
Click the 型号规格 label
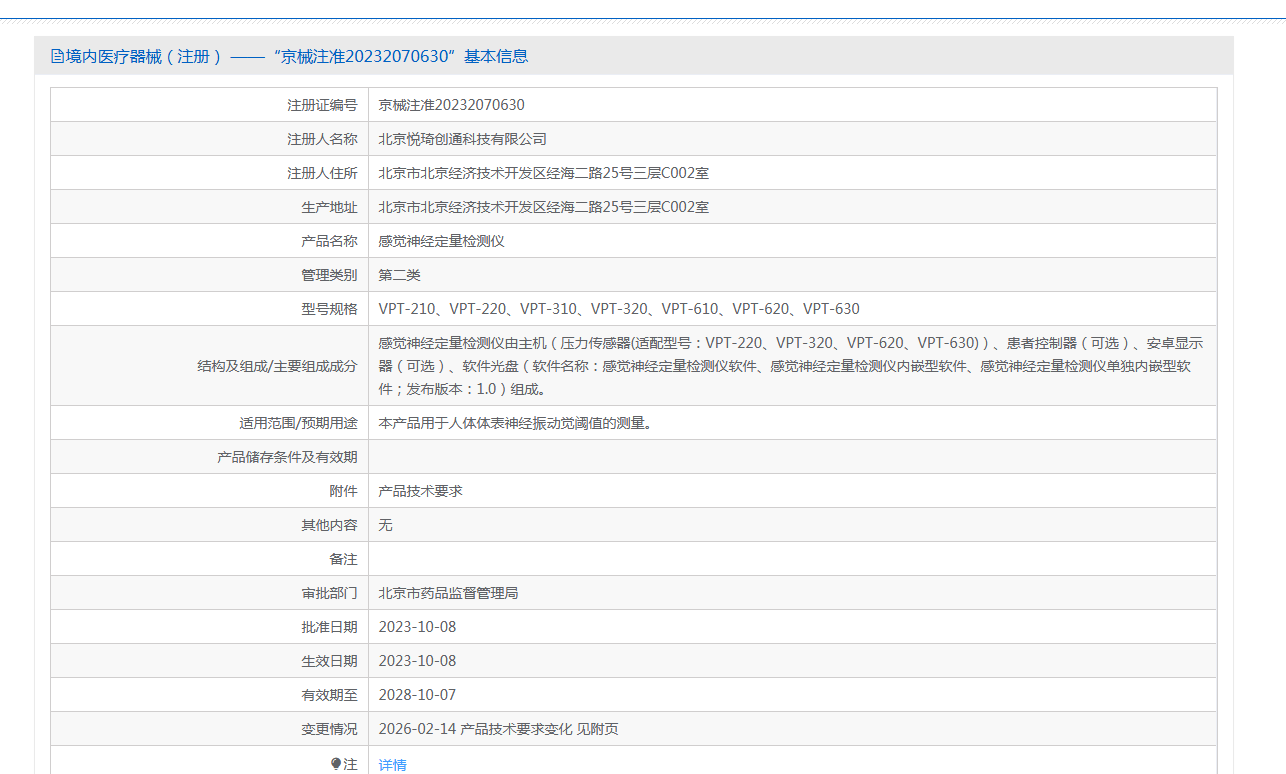pos(329,309)
